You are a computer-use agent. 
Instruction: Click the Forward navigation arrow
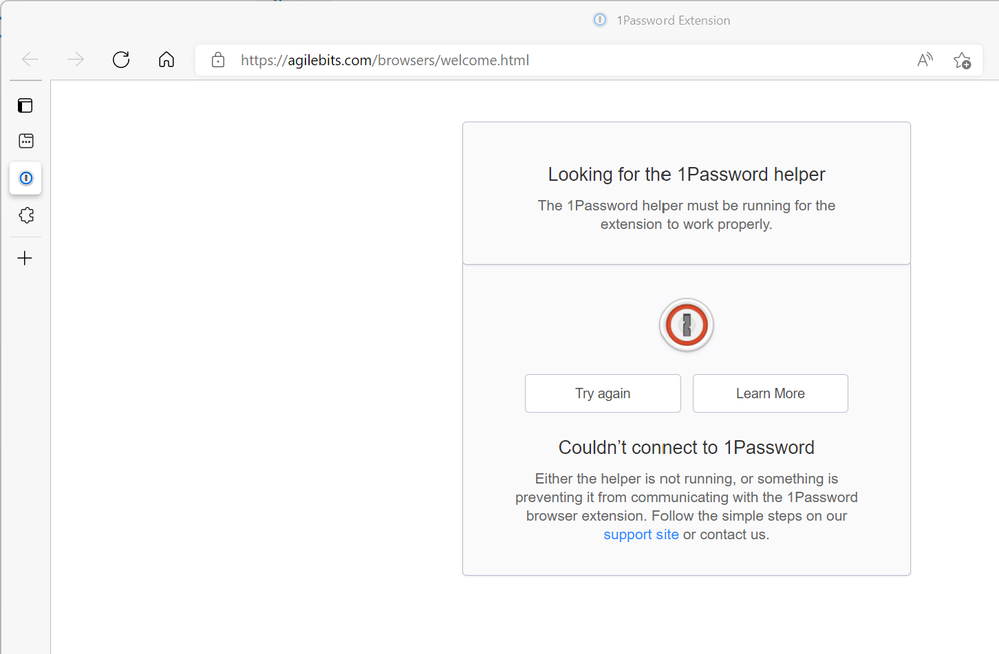(x=76, y=60)
